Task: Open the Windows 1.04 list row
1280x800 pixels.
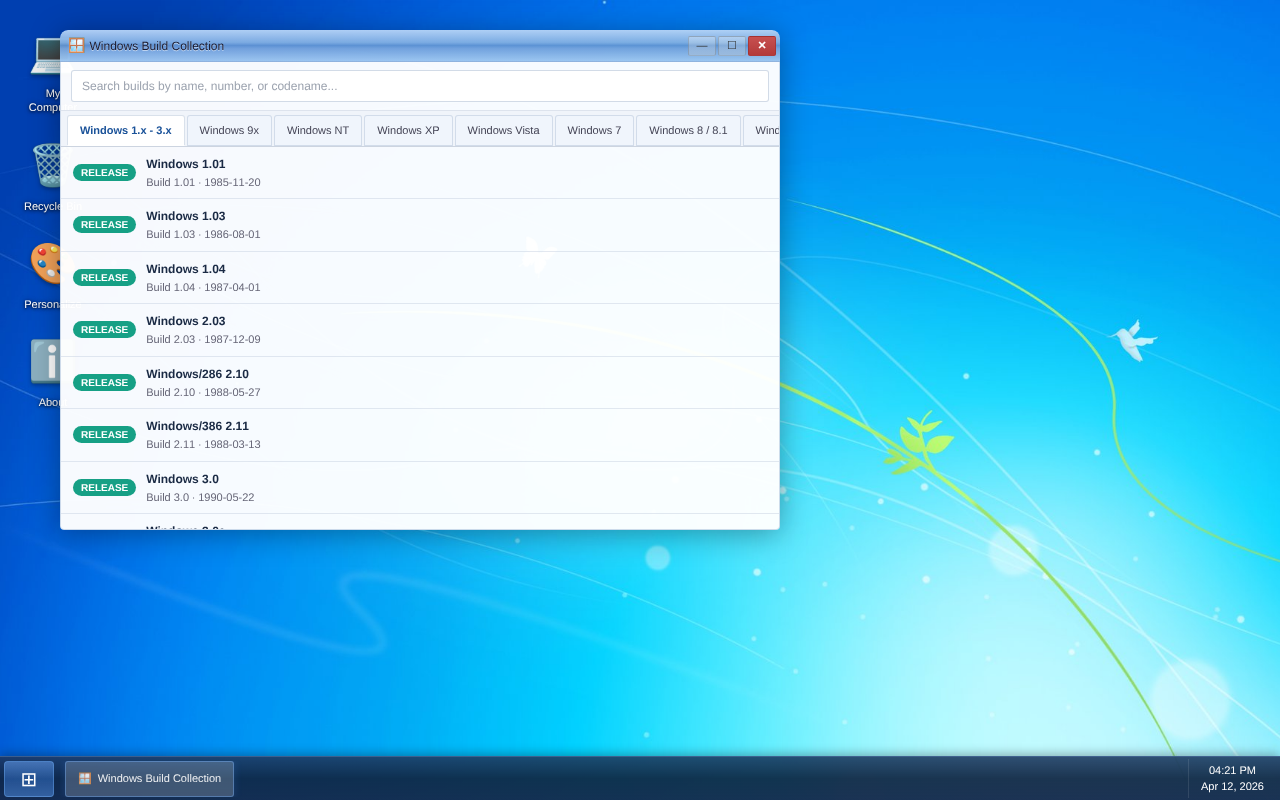Action: pyautogui.click(x=420, y=278)
